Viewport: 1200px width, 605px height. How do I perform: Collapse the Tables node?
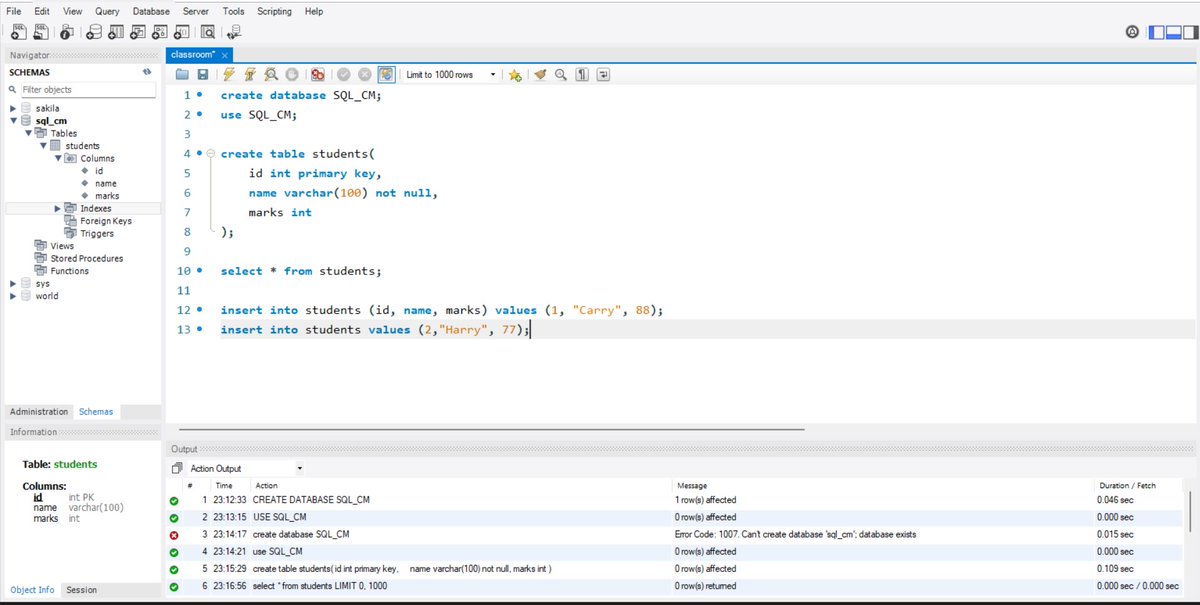29,133
